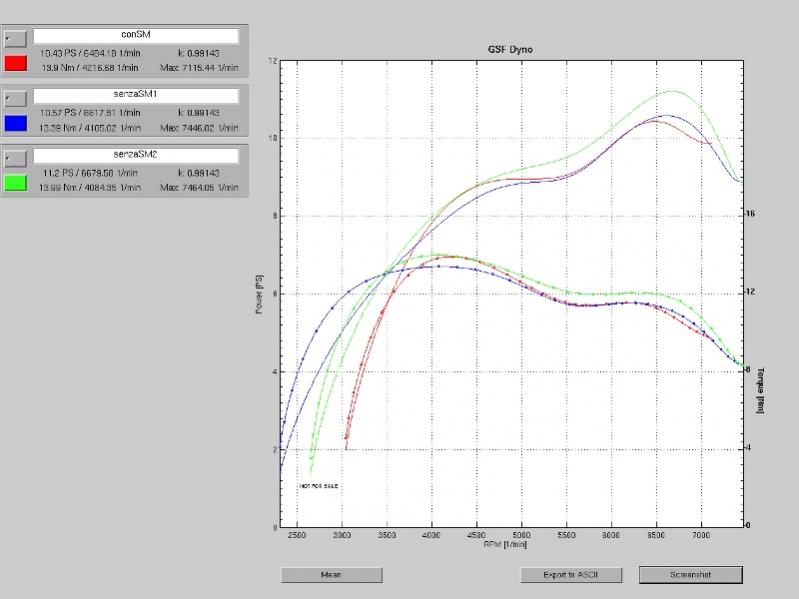799x599 pixels.
Task: Click the senzaSM1 name field
Action: pyautogui.click(x=136, y=95)
